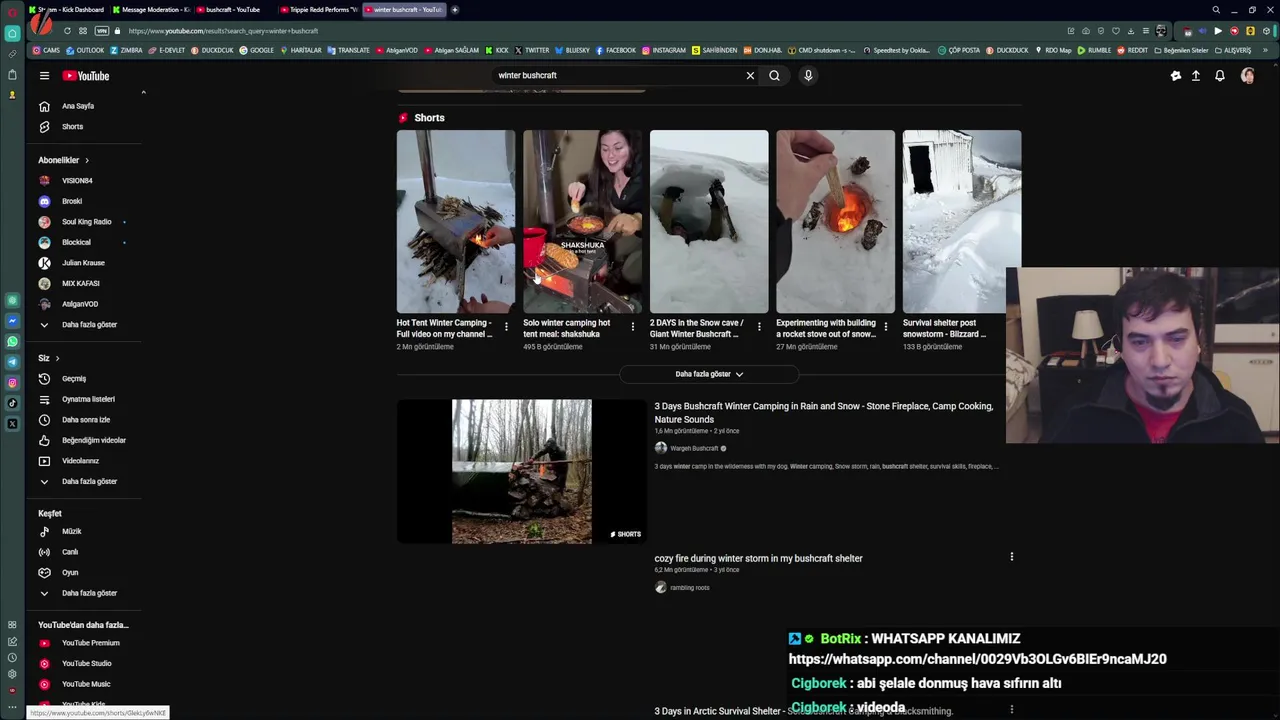Click the create/upload arrow icon
Screen dimensions: 1280x720
click(1196, 76)
